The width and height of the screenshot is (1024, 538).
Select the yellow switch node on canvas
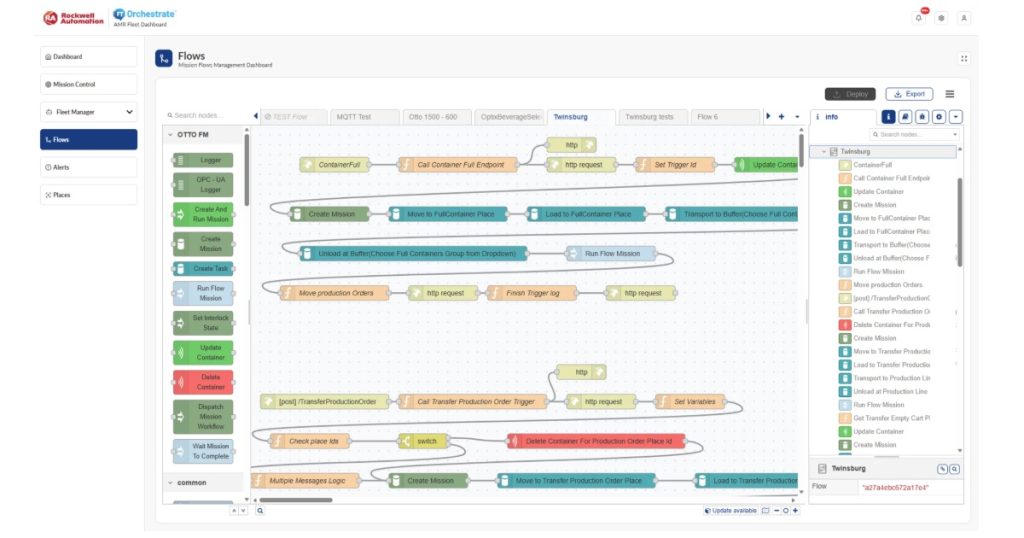423,441
